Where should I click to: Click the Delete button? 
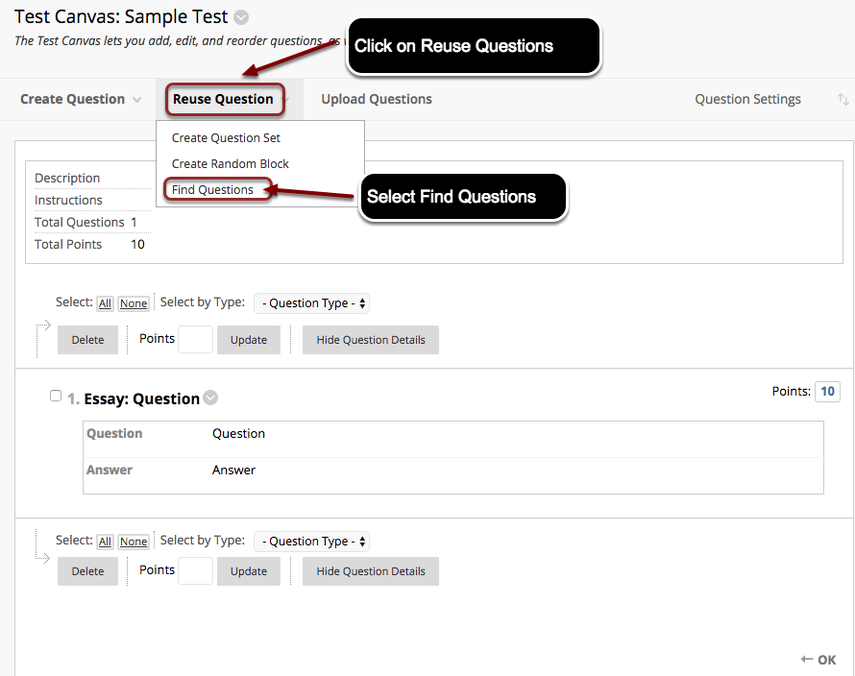[87, 339]
